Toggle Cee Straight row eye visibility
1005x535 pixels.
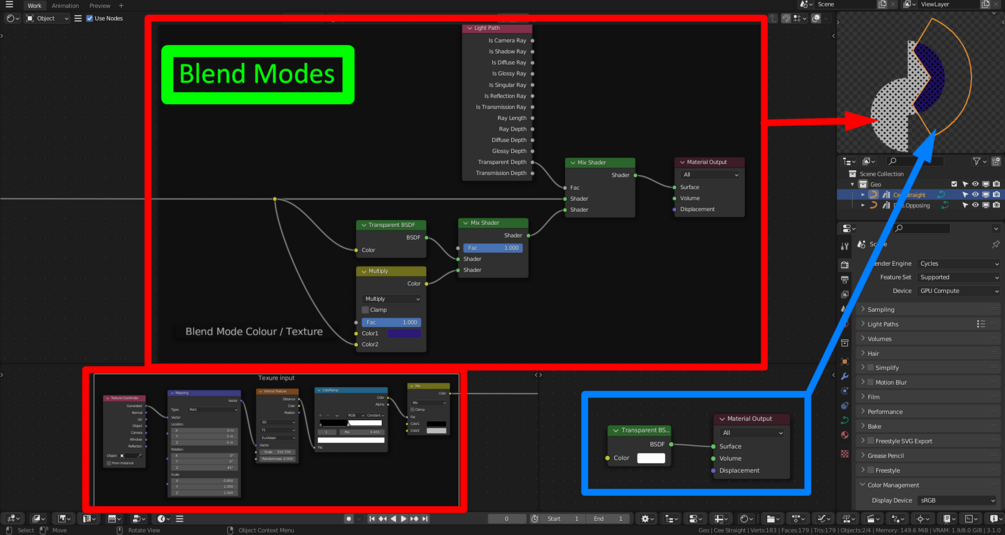(975, 195)
